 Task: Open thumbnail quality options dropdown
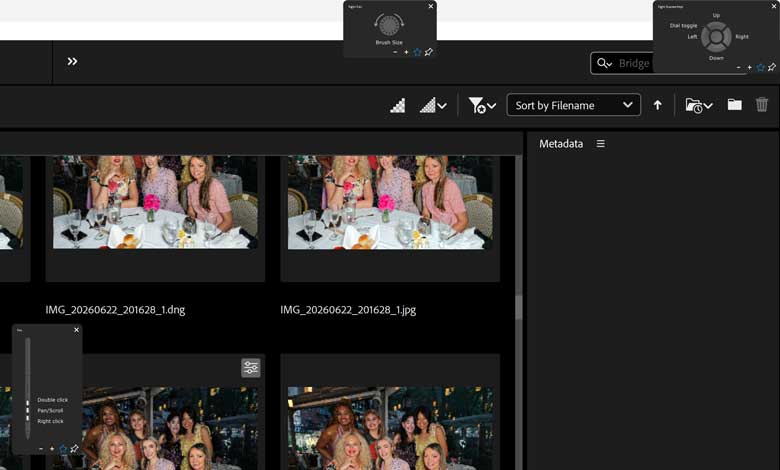[x=433, y=105]
